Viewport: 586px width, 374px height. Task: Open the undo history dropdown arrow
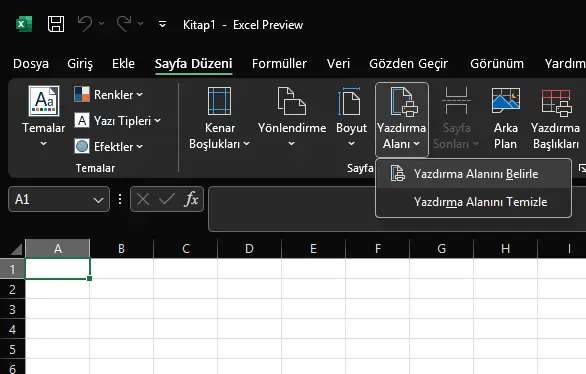point(101,24)
